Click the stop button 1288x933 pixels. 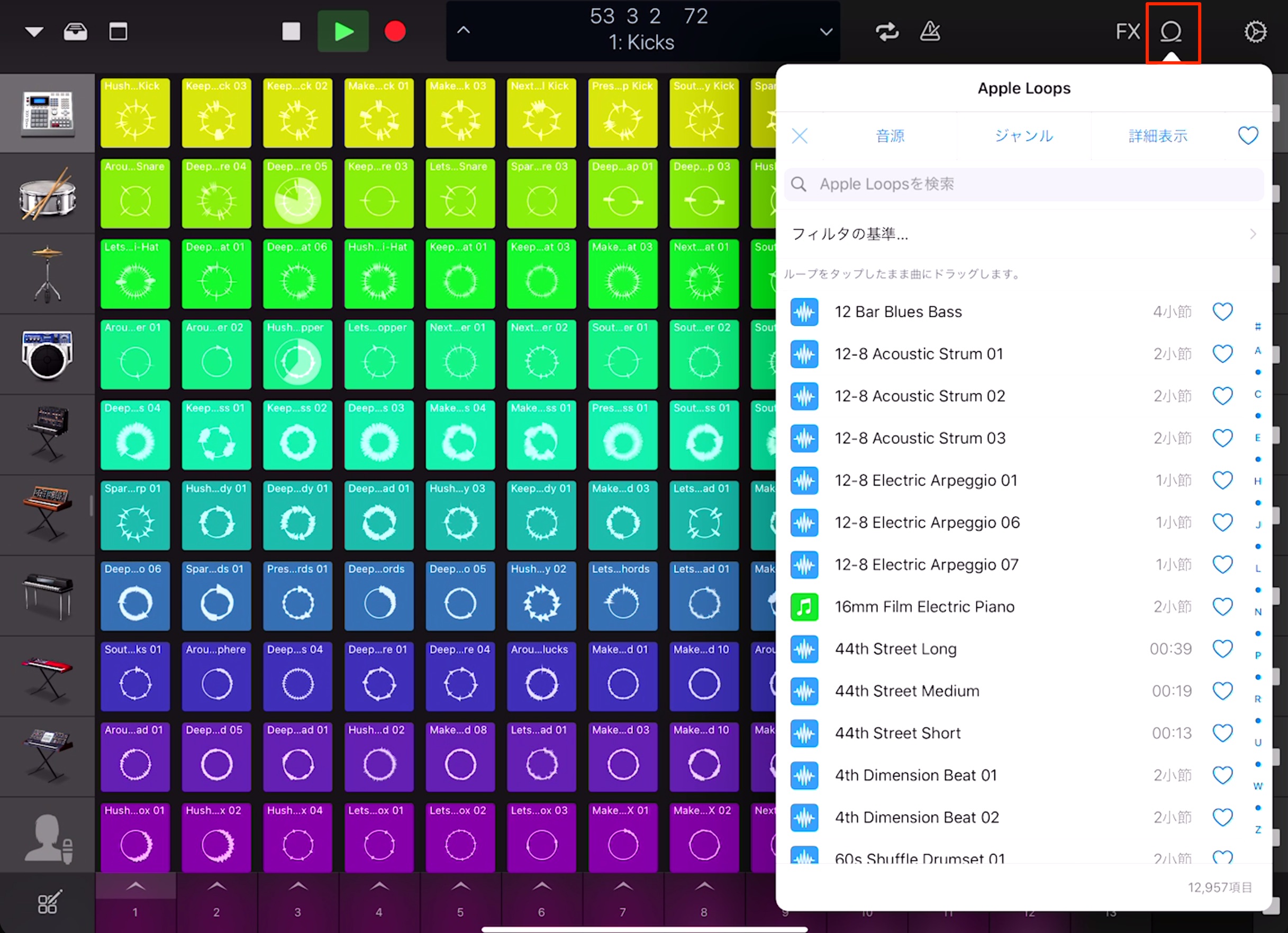click(292, 32)
